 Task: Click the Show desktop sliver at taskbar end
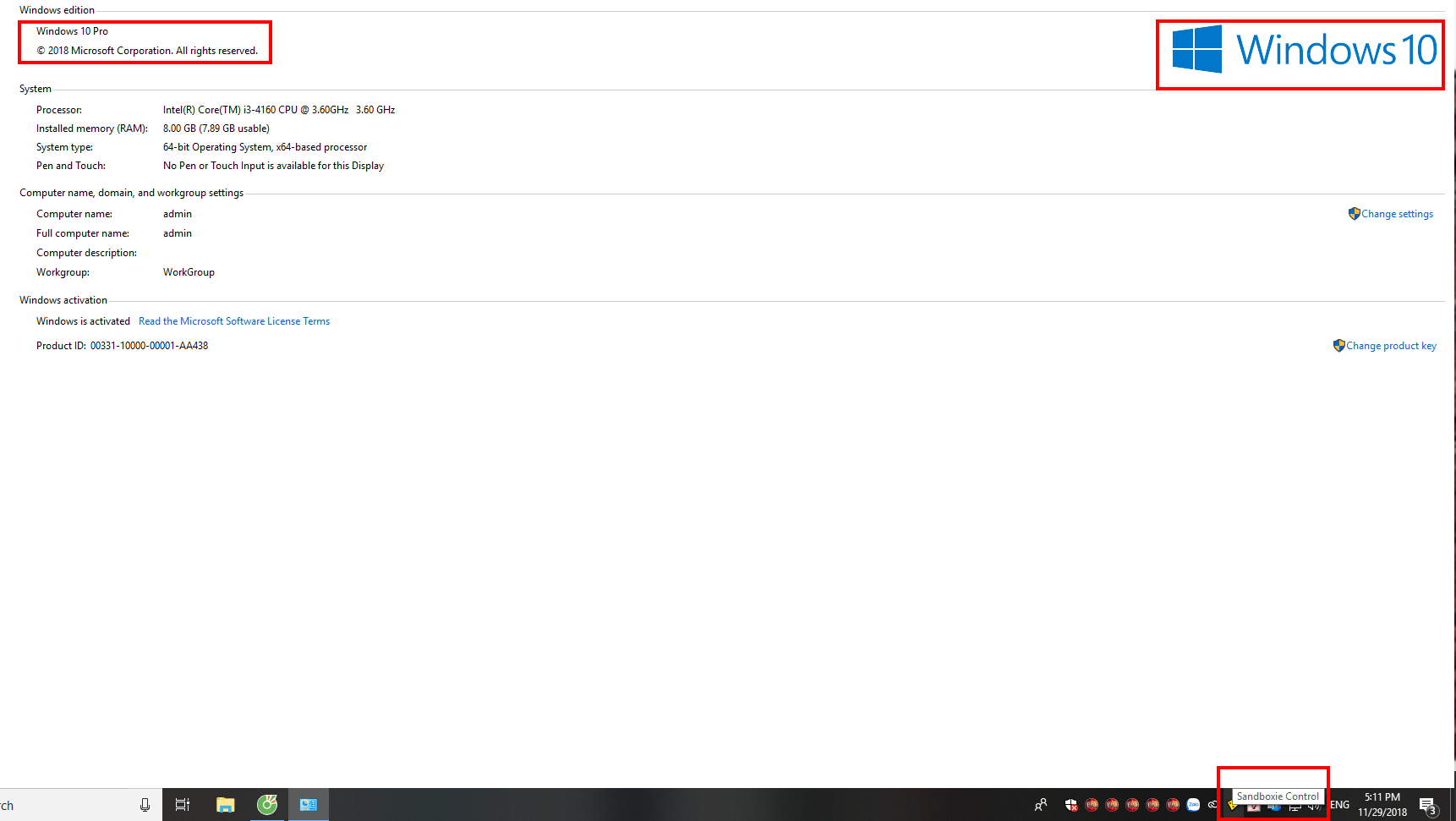tap(1453, 805)
